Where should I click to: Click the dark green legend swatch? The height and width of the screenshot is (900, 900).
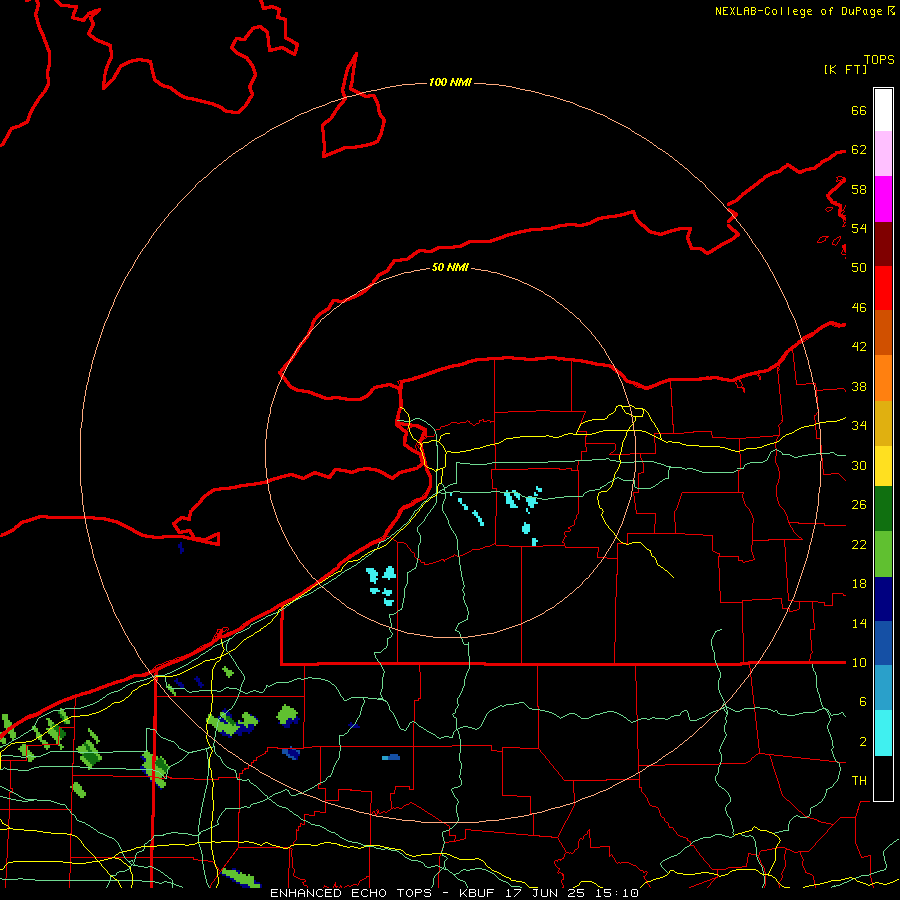pyautogui.click(x=883, y=509)
